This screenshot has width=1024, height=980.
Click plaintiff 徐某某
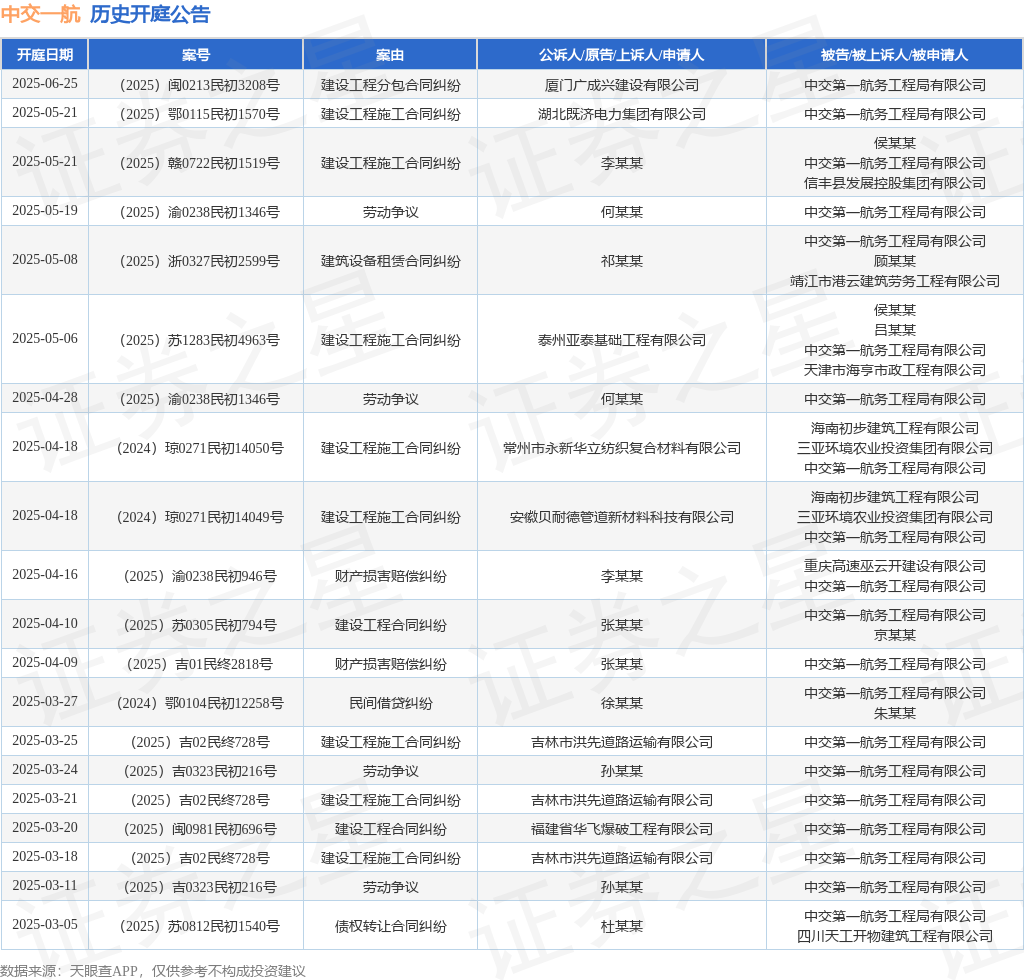pyautogui.click(x=622, y=703)
